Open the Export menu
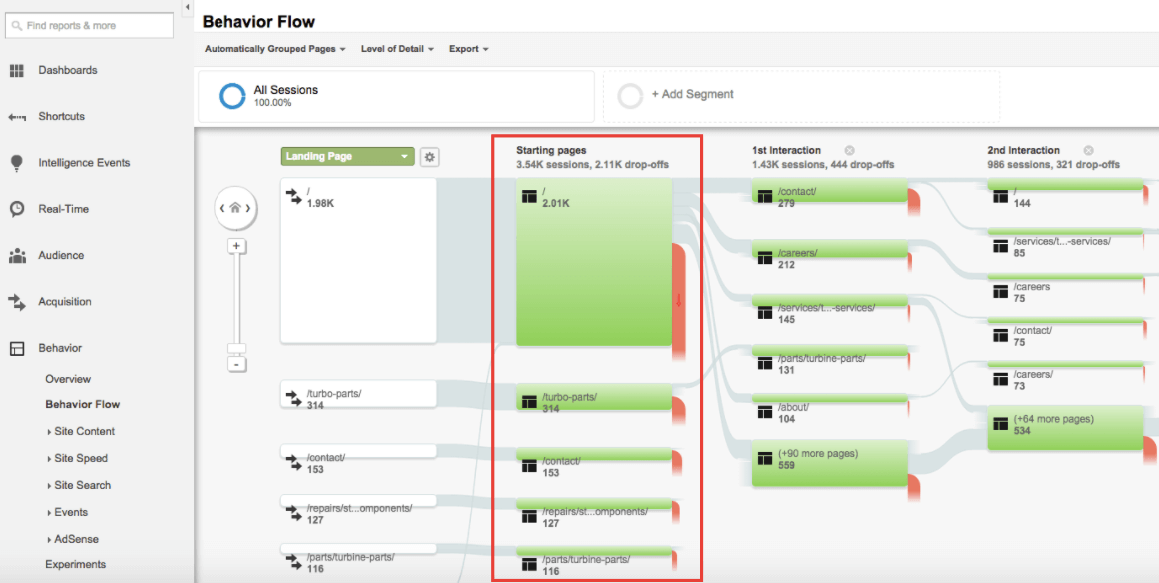1159x583 pixels. 468,49
